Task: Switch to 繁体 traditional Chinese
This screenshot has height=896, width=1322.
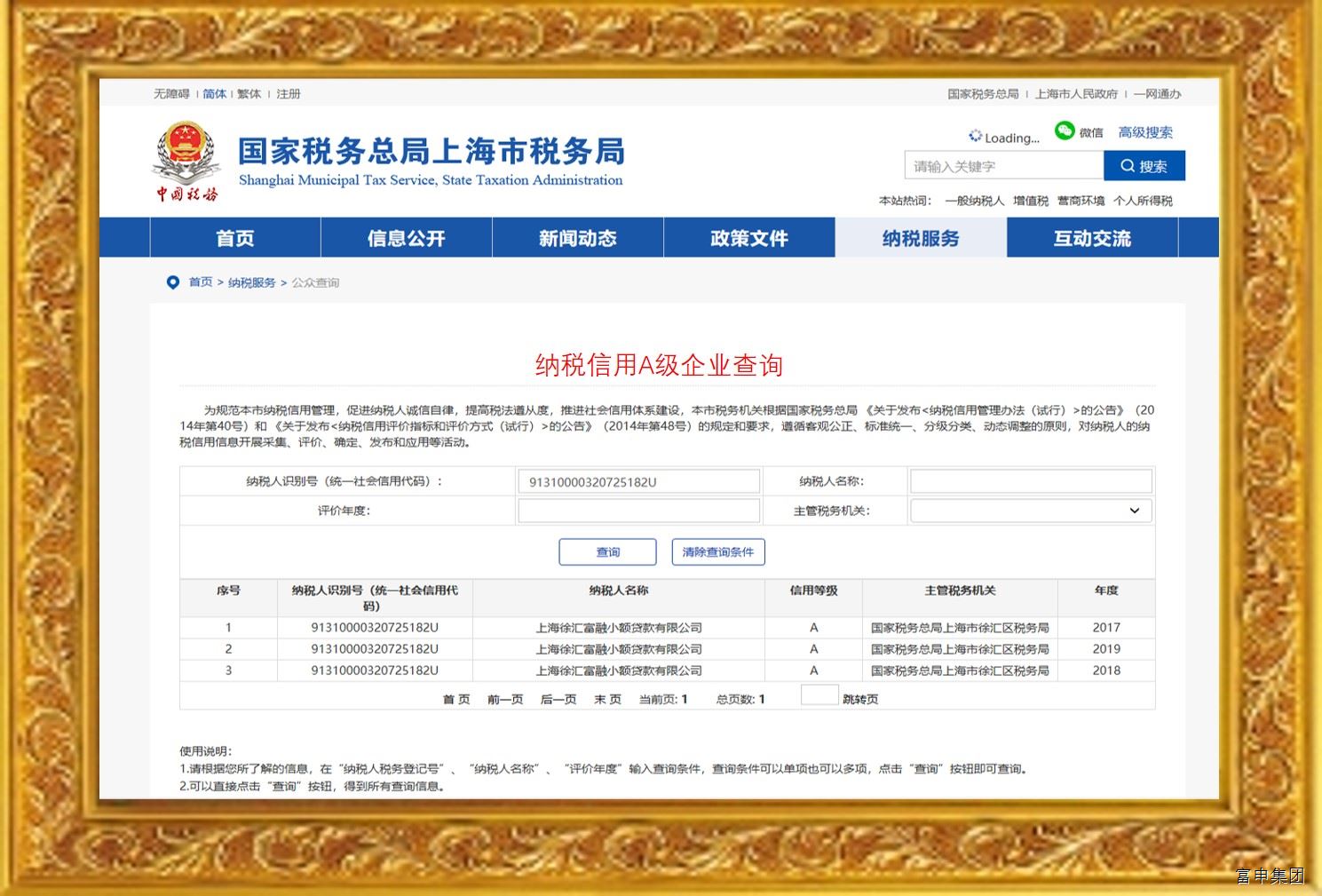Action: coord(249,94)
